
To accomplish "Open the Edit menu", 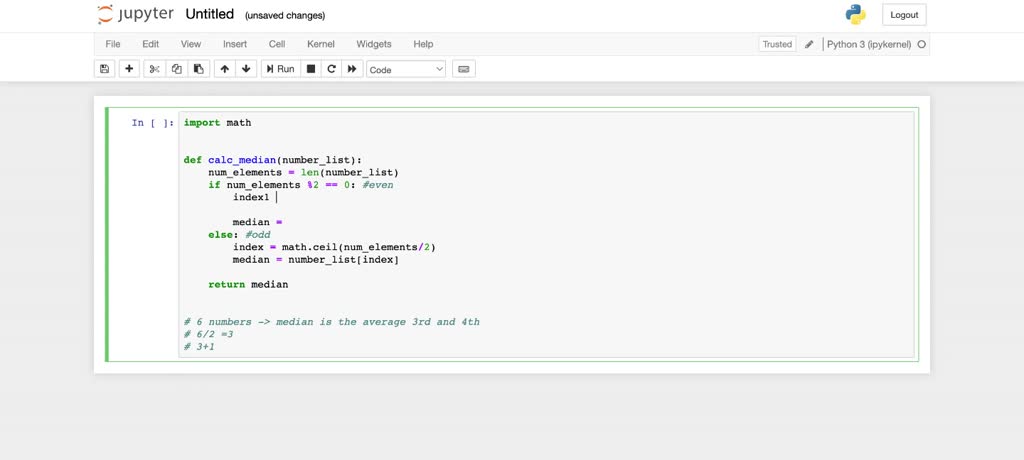I will point(151,44).
